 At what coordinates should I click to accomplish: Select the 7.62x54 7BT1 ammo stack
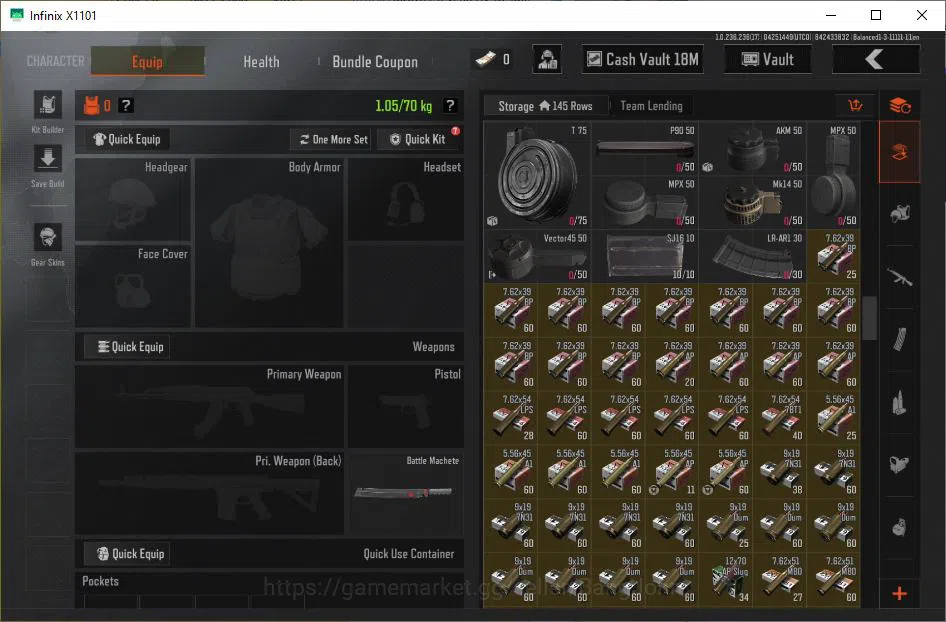(780, 417)
